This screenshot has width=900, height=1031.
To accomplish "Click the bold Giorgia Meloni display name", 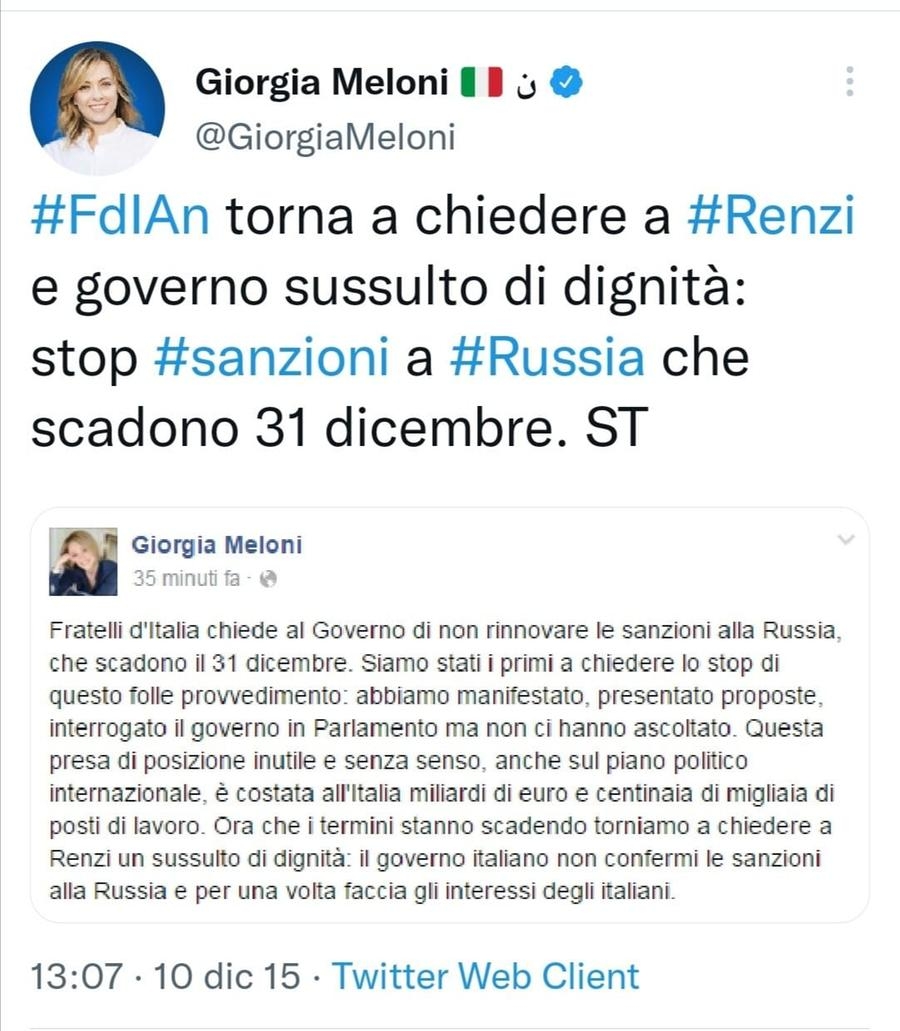I will [x=321, y=83].
